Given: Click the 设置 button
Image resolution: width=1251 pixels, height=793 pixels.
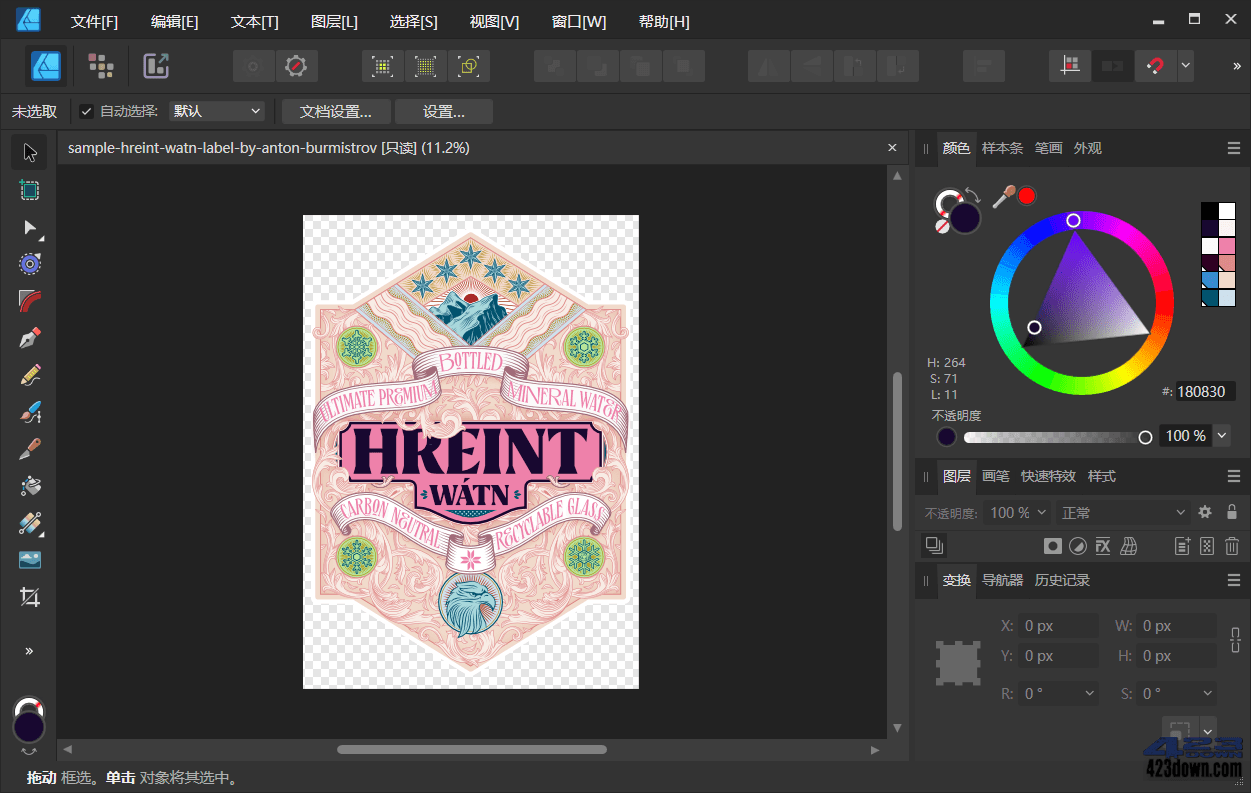Looking at the screenshot, I should 443,111.
